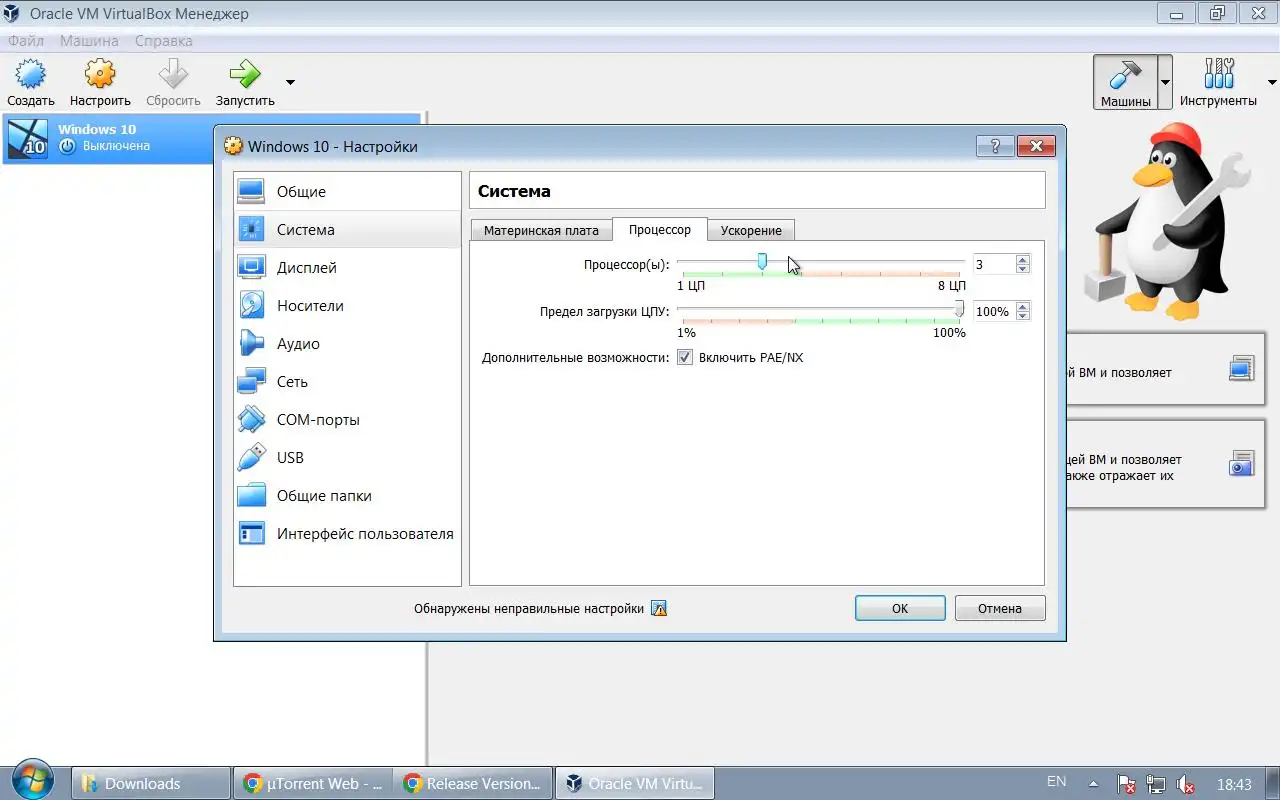Select the Машины tools button
Viewport: 1280px width, 800px height.
coord(1126,82)
